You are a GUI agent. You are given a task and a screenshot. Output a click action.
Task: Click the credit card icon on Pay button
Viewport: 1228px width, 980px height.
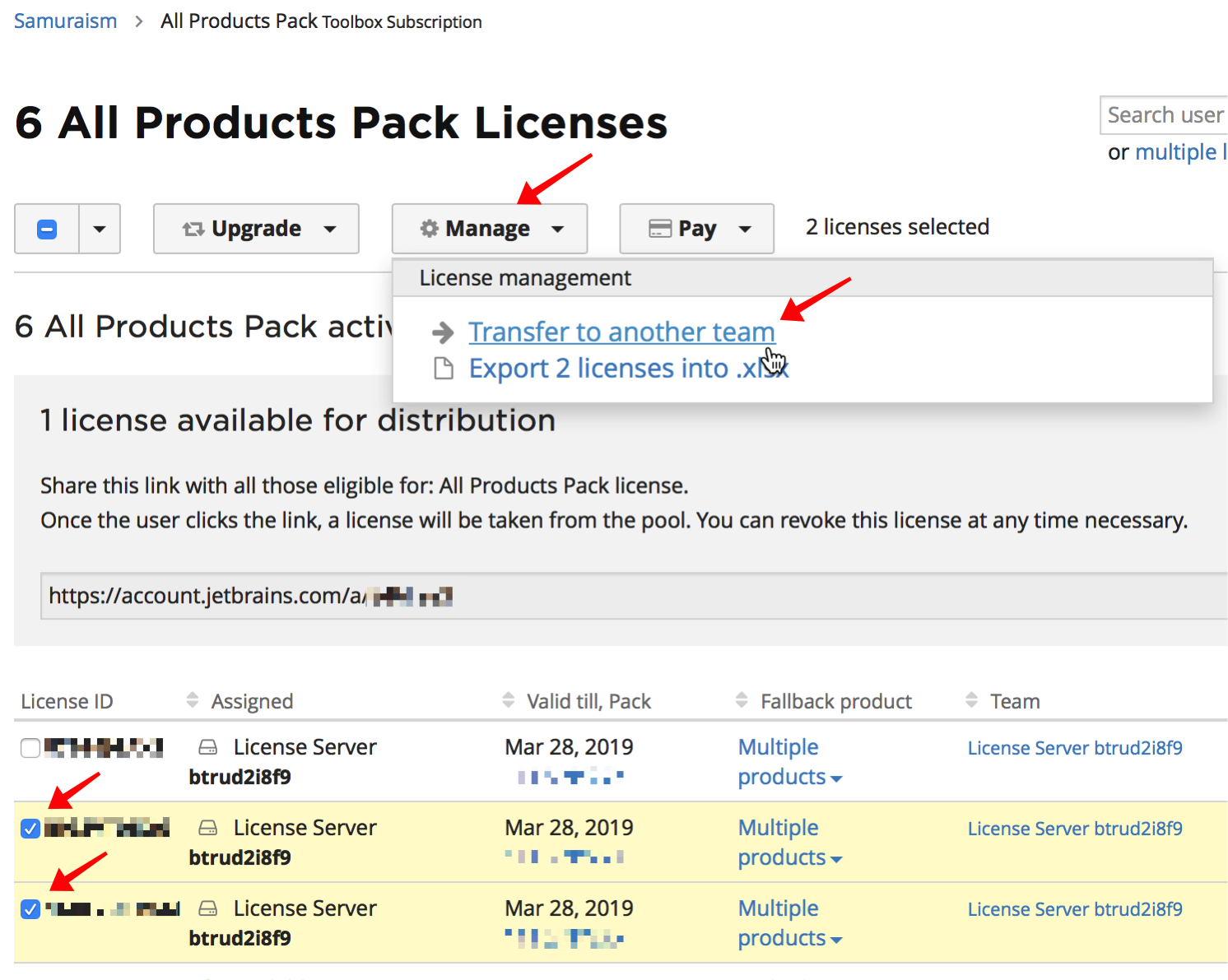click(x=660, y=228)
